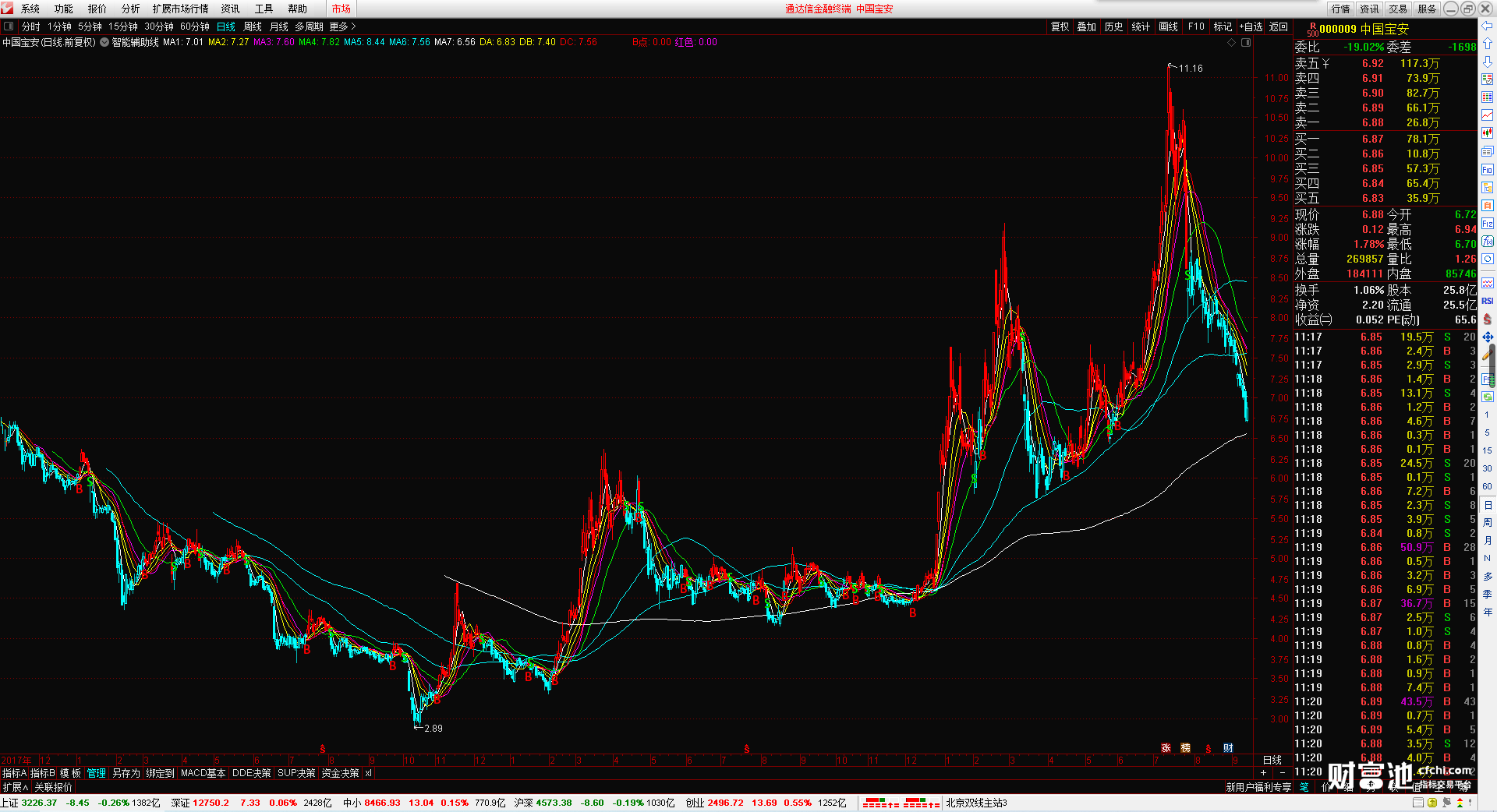Screen dimensions: 1497x812
Task: Click the 财 marker icon on time axis
Action: pos(1228,748)
